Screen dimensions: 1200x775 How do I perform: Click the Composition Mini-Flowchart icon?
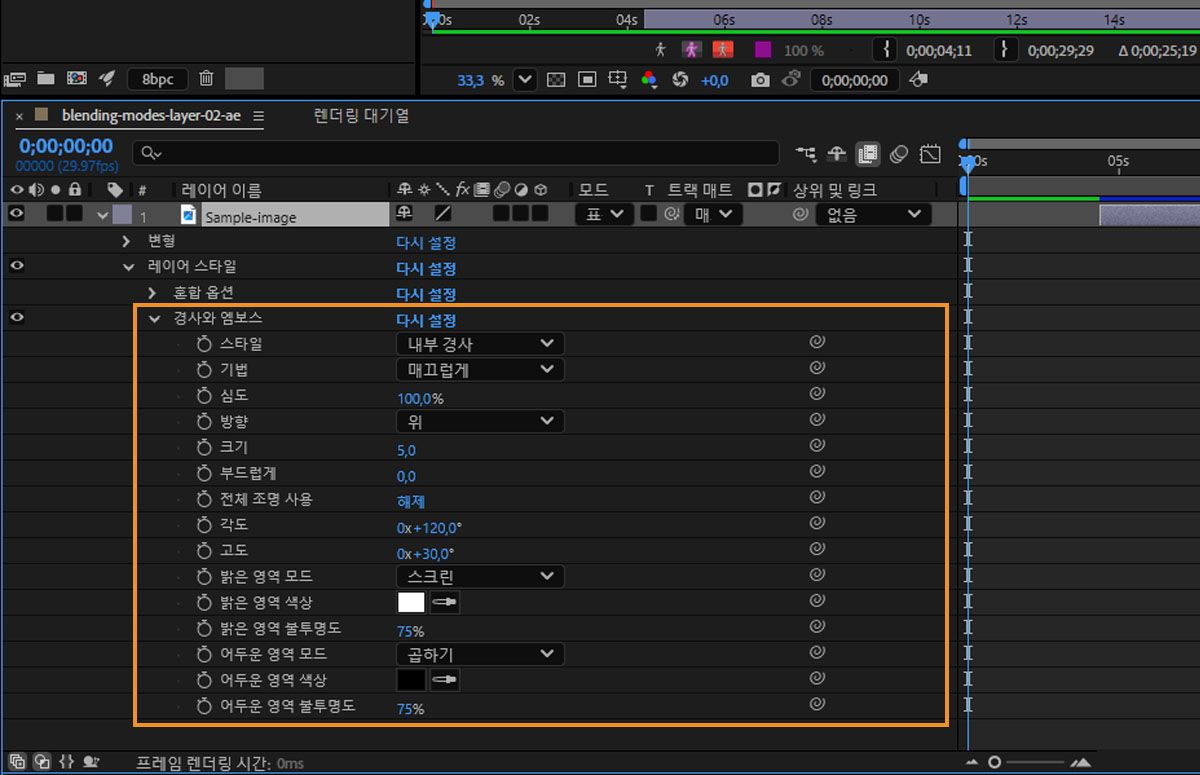pos(806,153)
